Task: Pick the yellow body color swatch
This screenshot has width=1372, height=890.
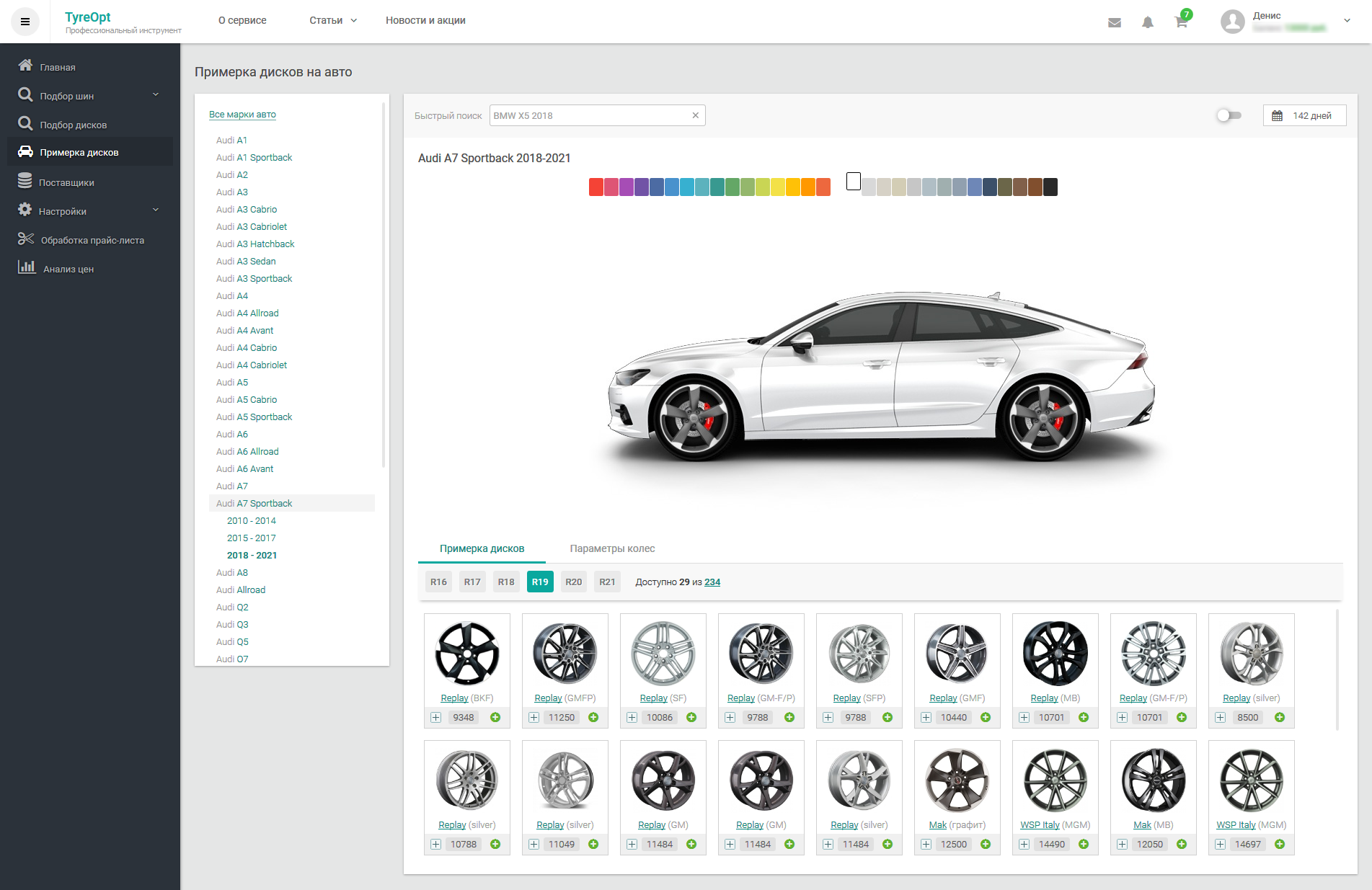Action: tap(778, 187)
